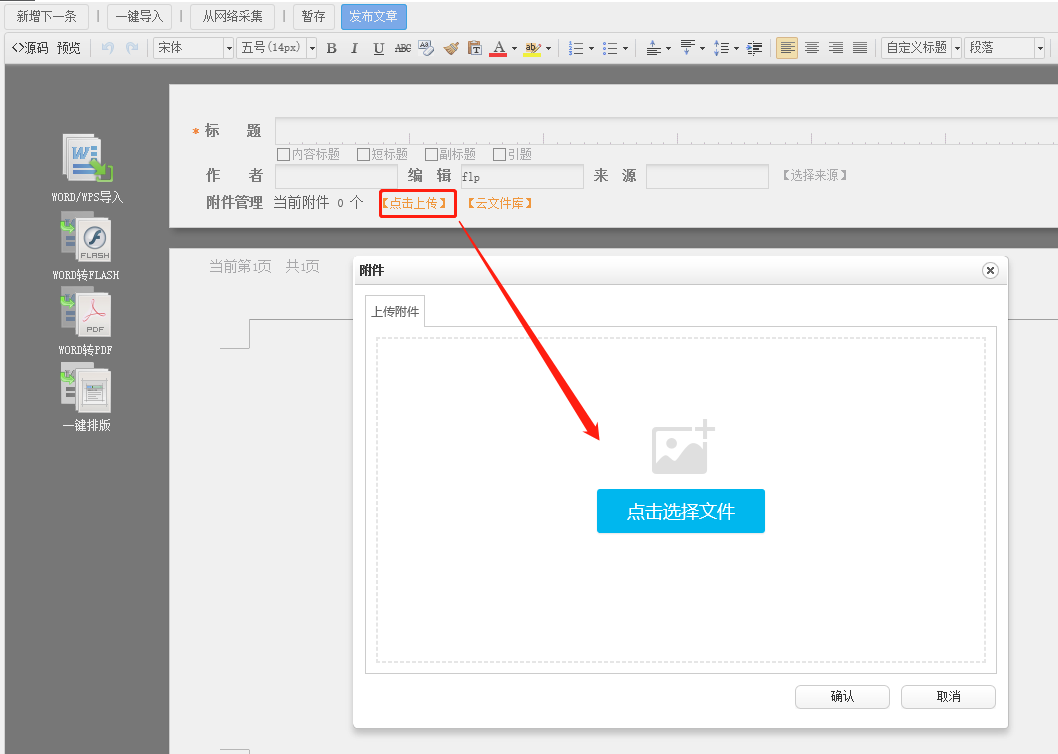Click the 发布文章 publish button

point(373,16)
